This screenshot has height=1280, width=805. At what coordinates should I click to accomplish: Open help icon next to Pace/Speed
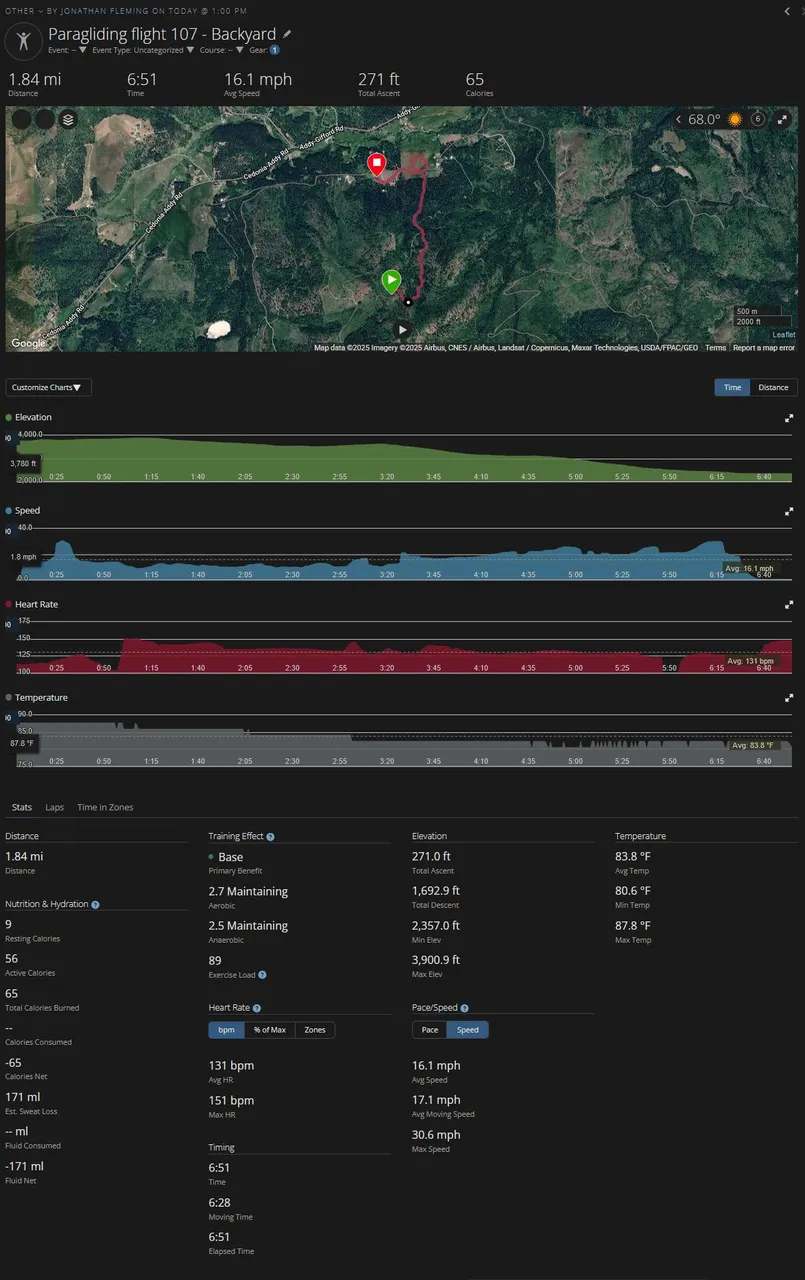(465, 1008)
